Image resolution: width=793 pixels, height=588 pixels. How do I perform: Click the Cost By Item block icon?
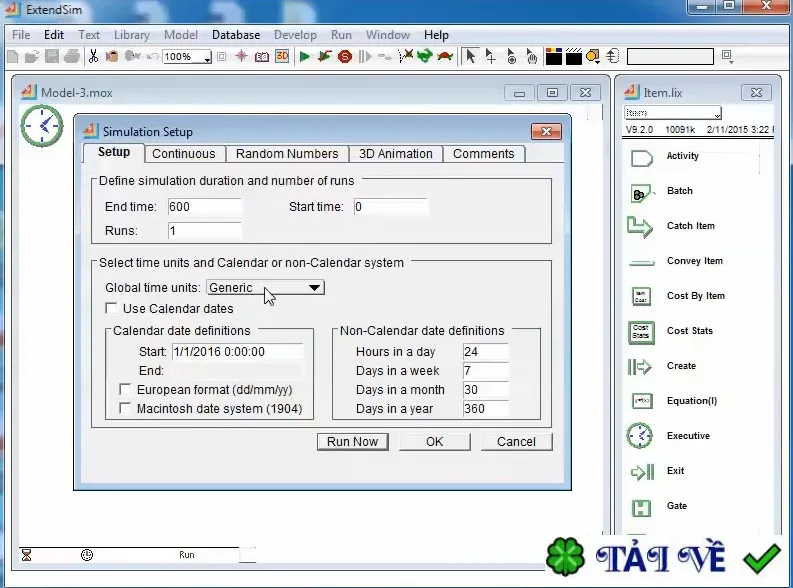pos(641,296)
